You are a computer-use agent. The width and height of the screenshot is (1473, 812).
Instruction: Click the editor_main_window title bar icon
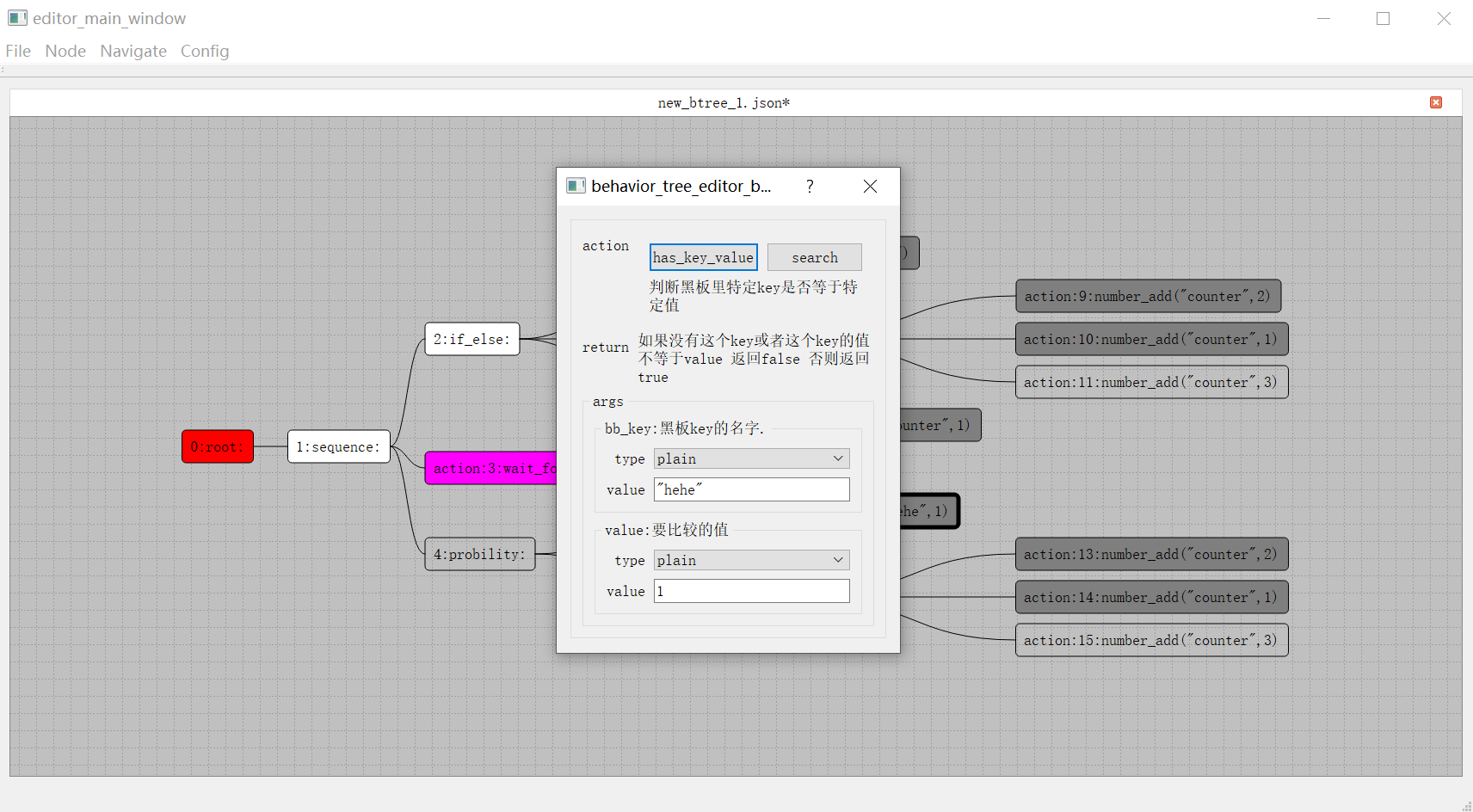click(17, 18)
